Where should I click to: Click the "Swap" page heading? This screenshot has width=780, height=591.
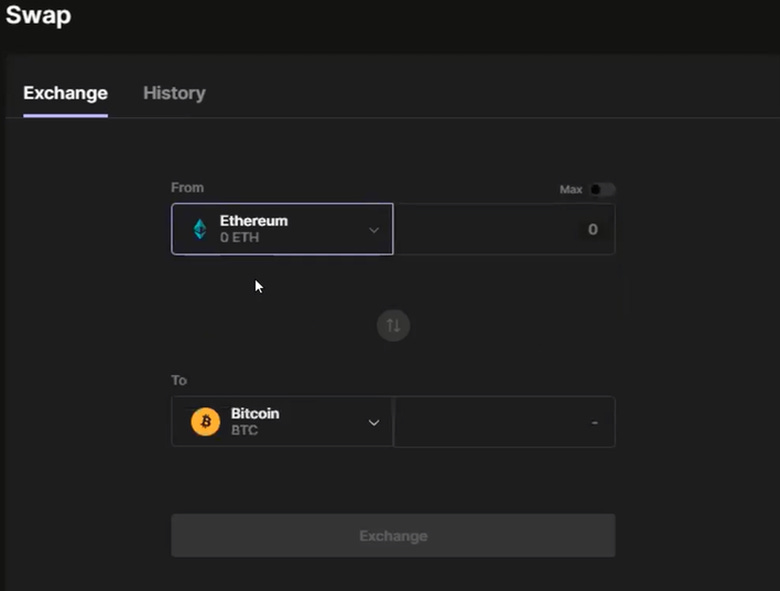click(38, 15)
